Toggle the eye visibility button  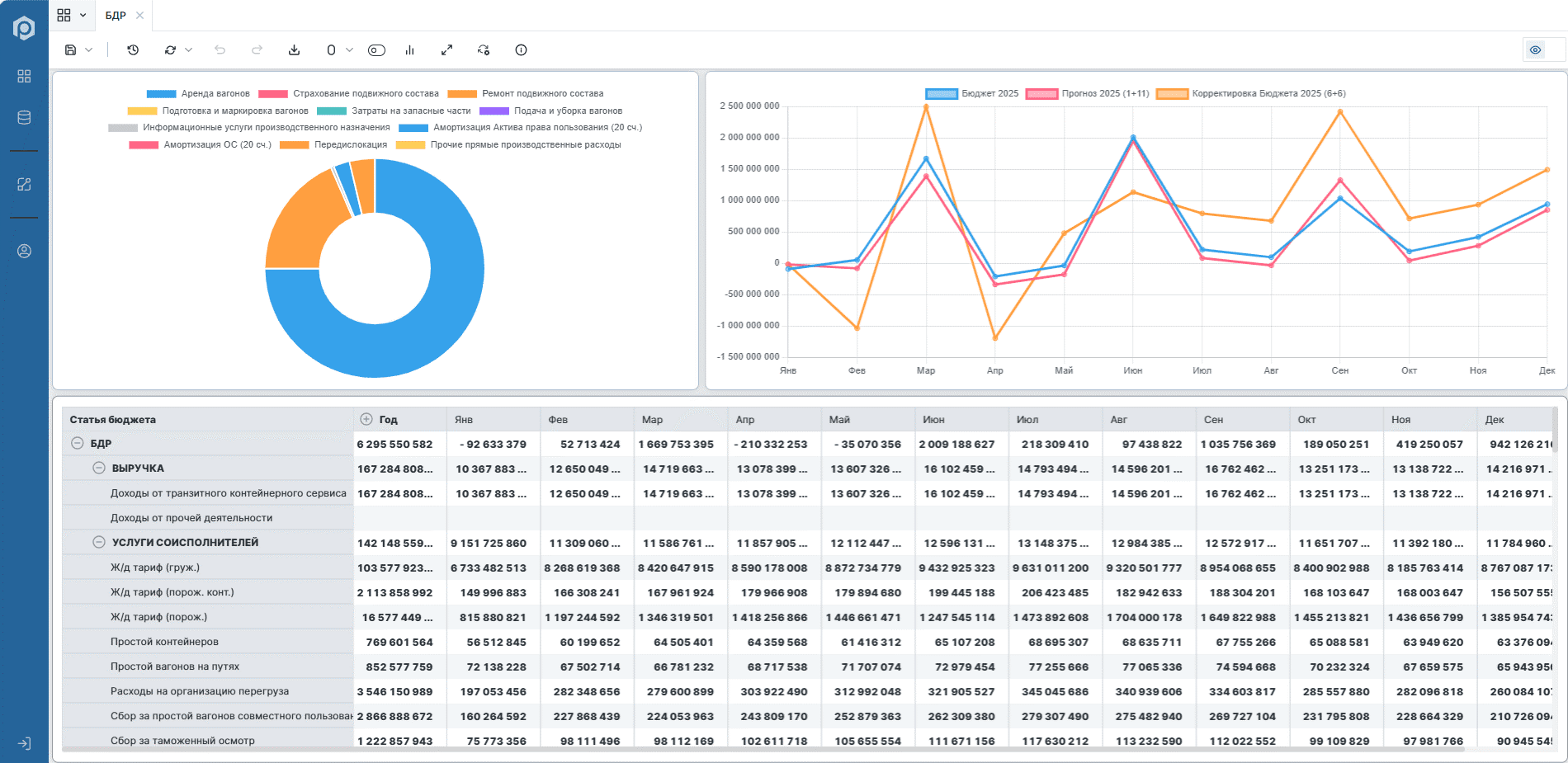click(x=1535, y=50)
